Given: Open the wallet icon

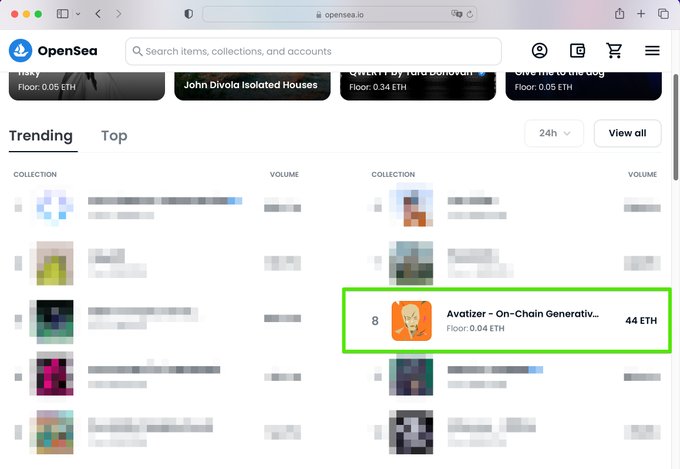Looking at the screenshot, I should click(577, 51).
